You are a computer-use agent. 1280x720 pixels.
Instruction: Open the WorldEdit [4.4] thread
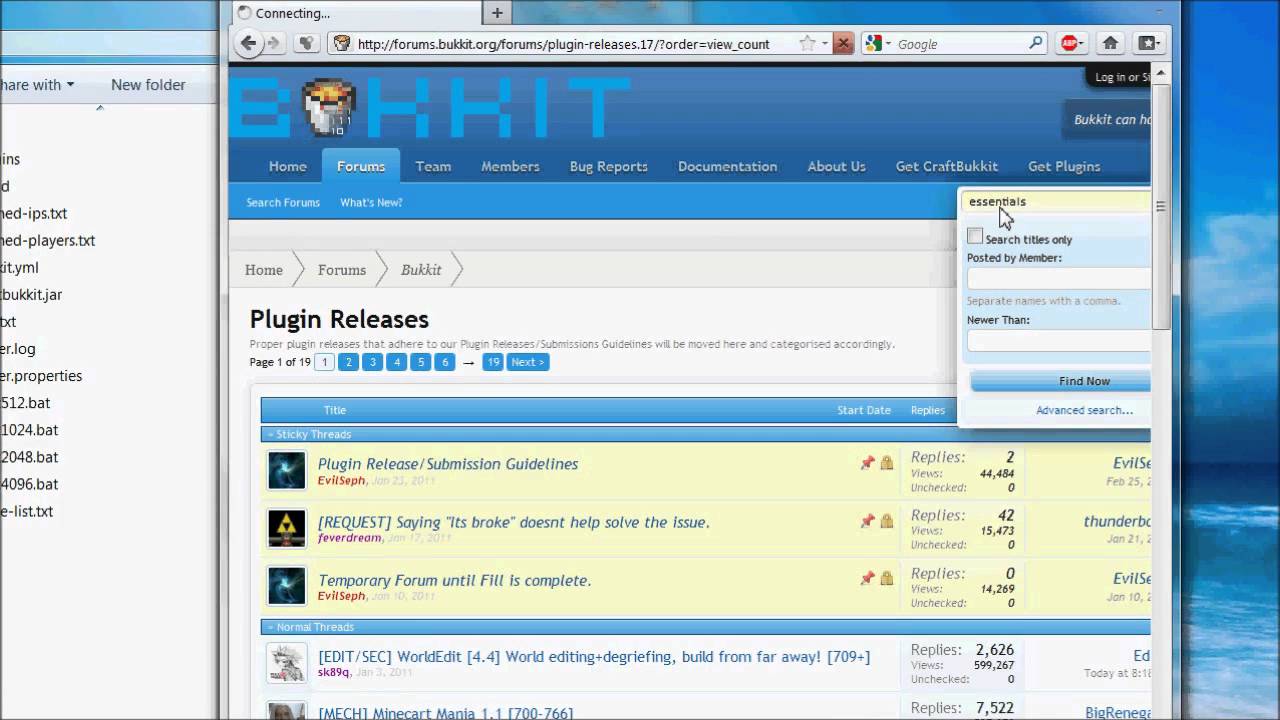(x=594, y=657)
